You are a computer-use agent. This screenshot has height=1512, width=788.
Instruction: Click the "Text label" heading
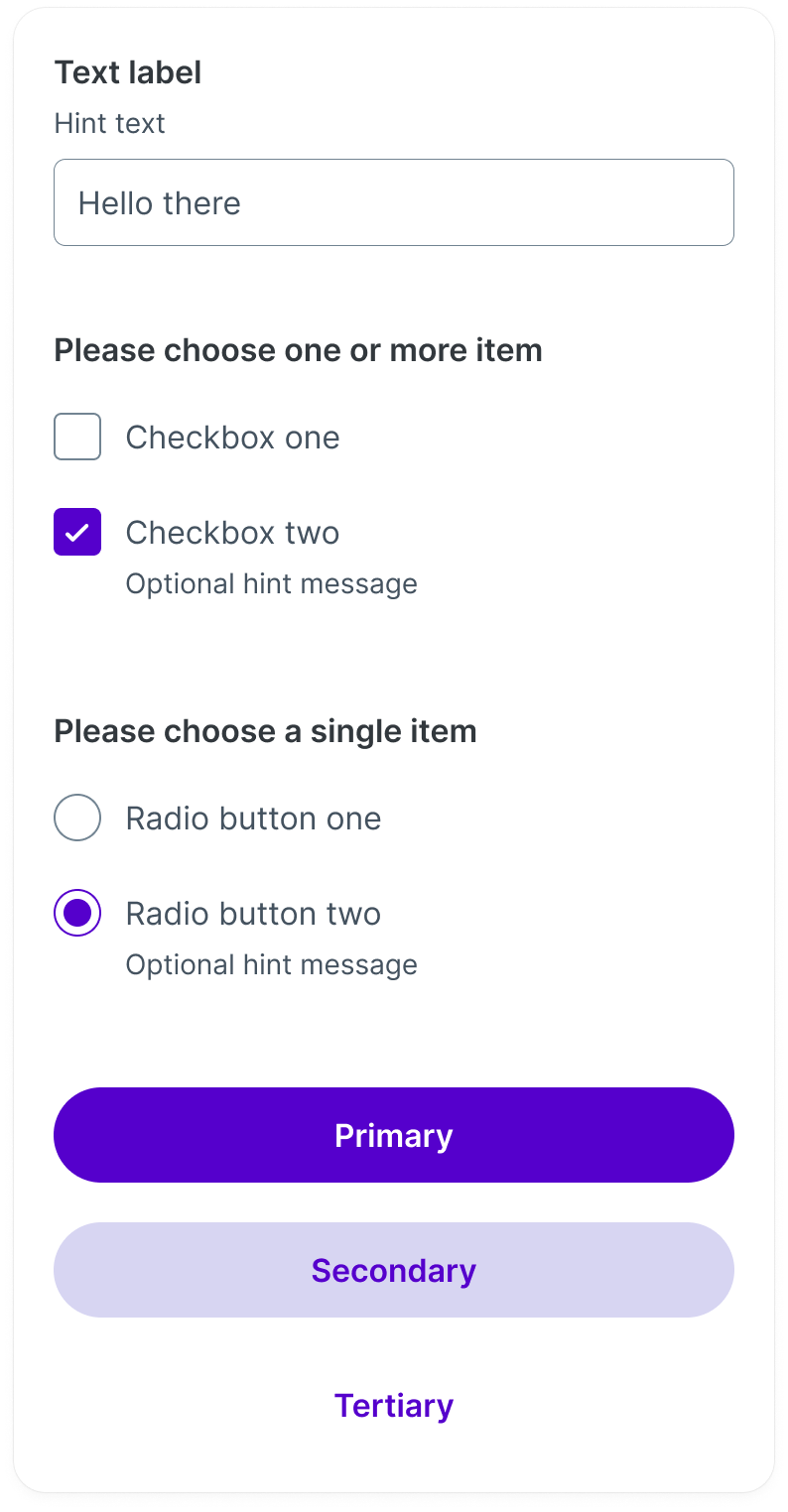tap(128, 72)
